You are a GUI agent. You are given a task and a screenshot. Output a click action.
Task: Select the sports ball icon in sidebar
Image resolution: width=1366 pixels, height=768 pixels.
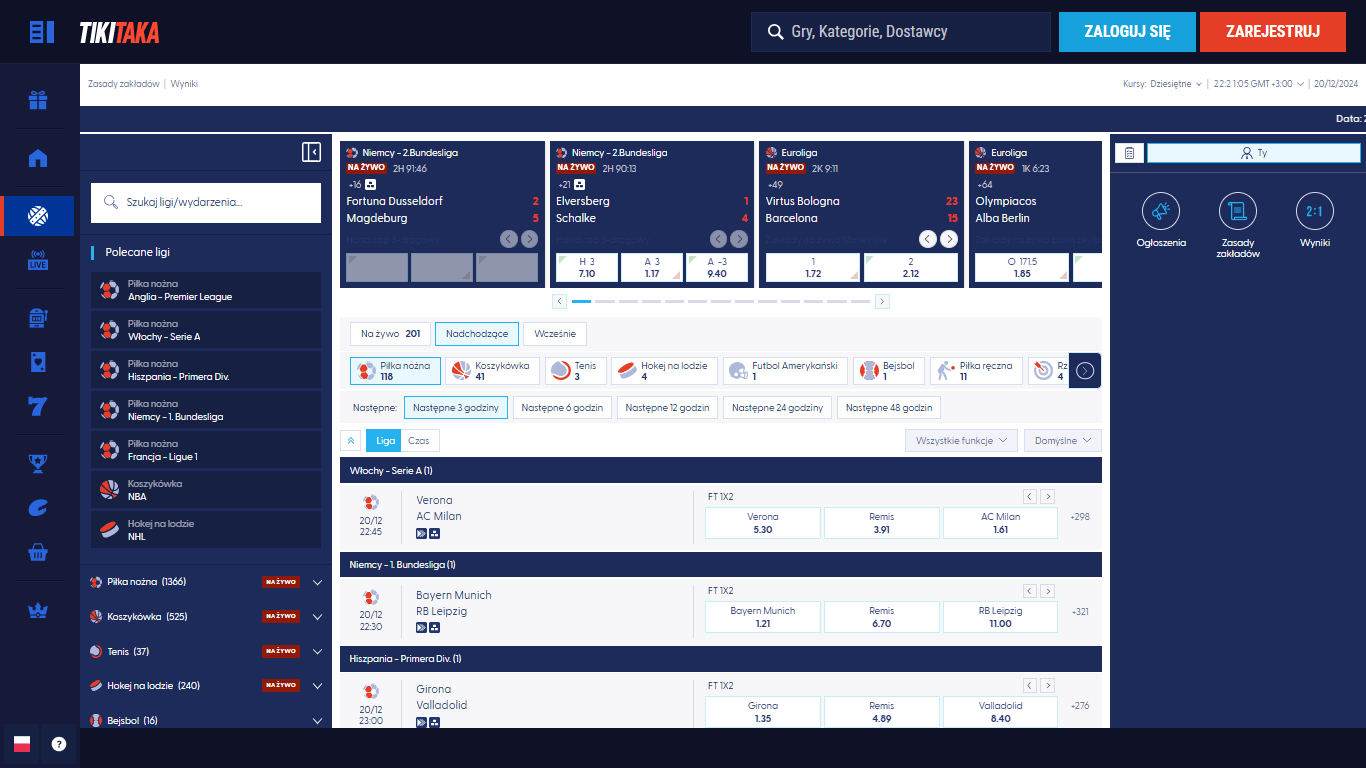(38, 215)
